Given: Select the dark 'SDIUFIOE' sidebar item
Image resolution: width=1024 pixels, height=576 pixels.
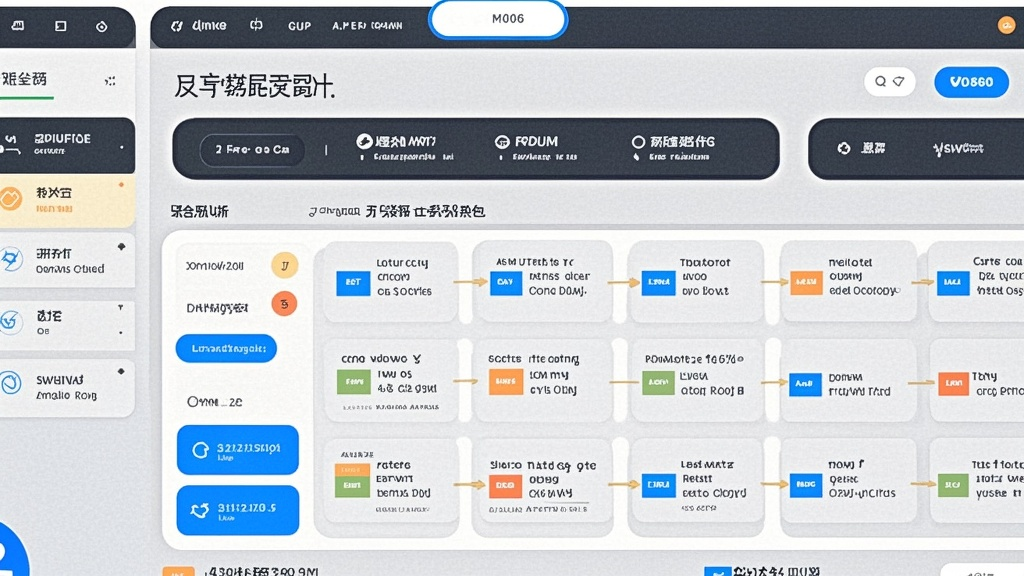Looking at the screenshot, I should (x=67, y=145).
